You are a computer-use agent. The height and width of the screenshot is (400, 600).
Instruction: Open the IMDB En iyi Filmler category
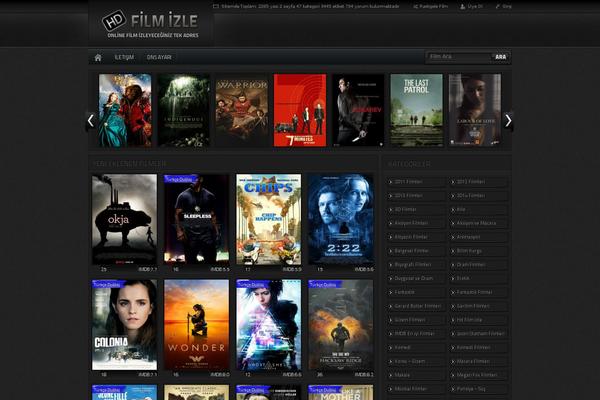coord(416,333)
